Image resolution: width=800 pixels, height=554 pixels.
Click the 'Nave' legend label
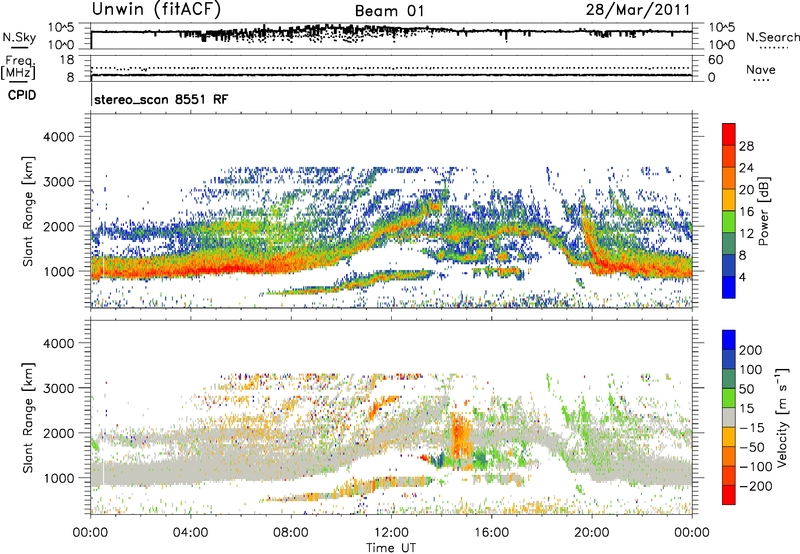point(760,69)
